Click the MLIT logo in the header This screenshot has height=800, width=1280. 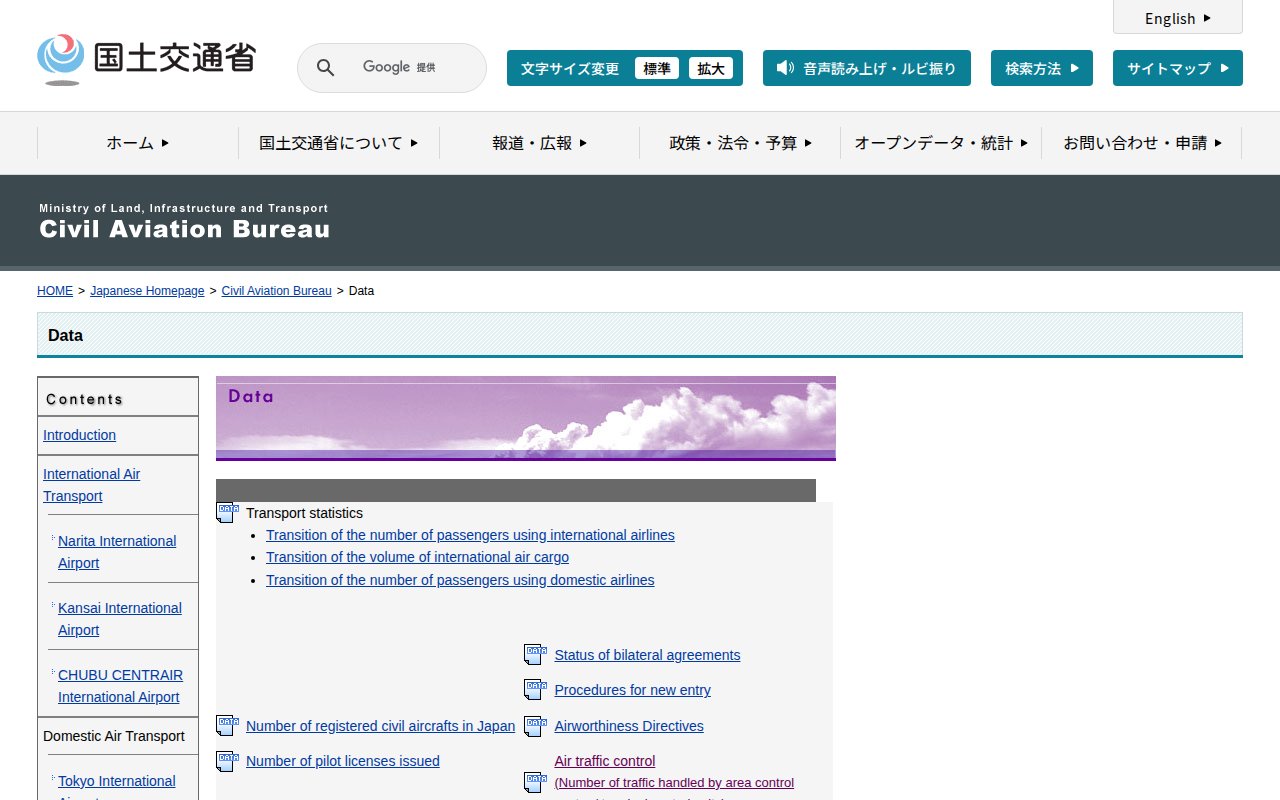[146, 59]
